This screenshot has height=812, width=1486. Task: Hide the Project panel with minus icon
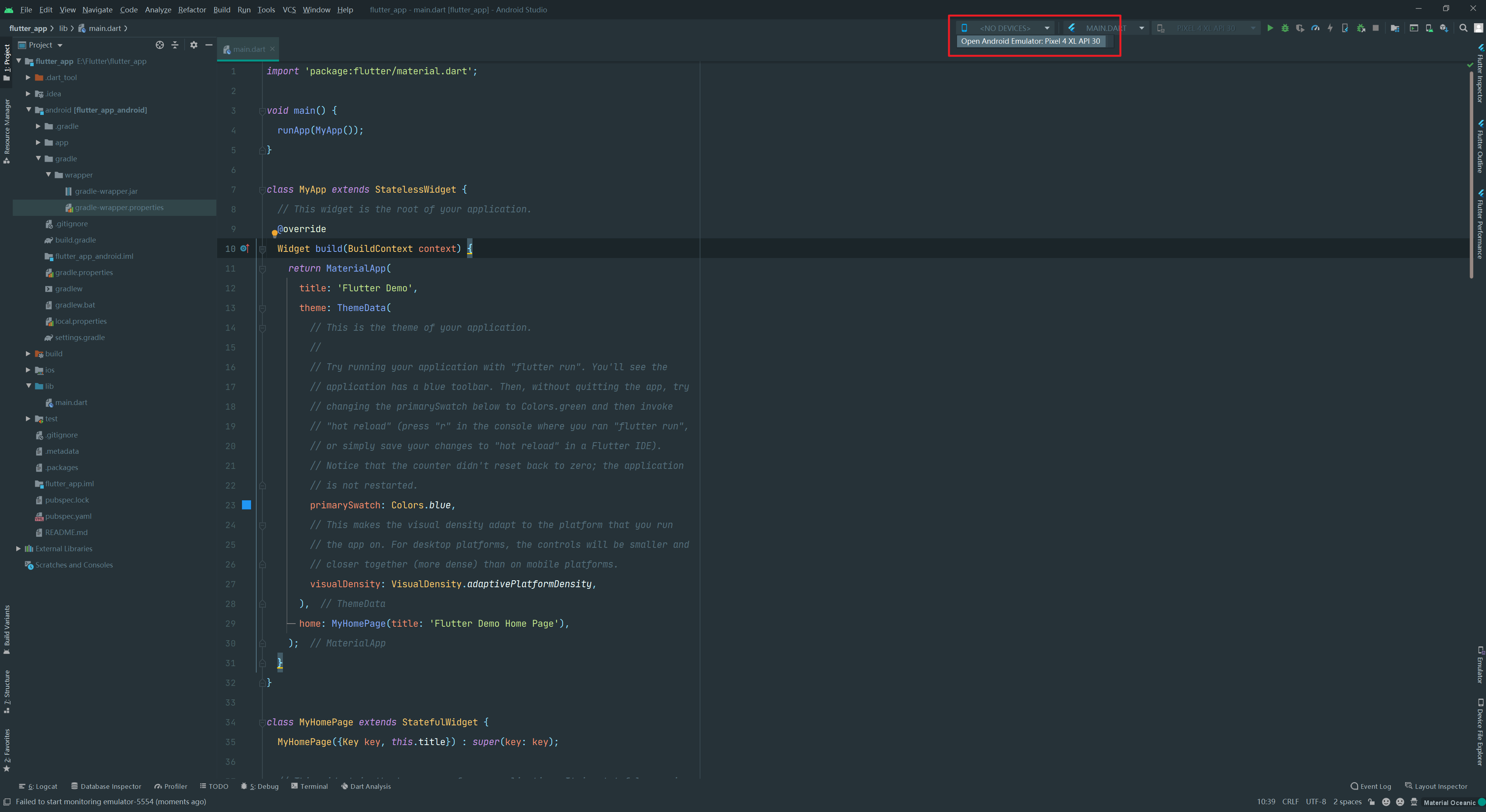[x=209, y=45]
